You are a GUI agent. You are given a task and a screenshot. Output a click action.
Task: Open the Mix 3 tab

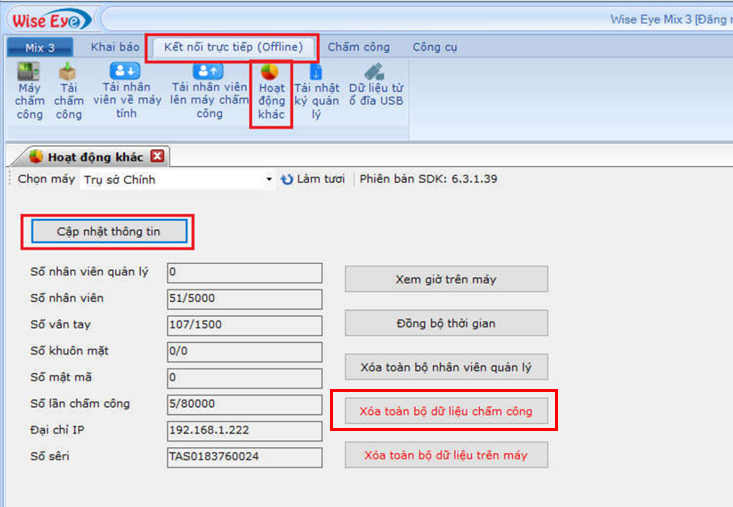point(40,48)
